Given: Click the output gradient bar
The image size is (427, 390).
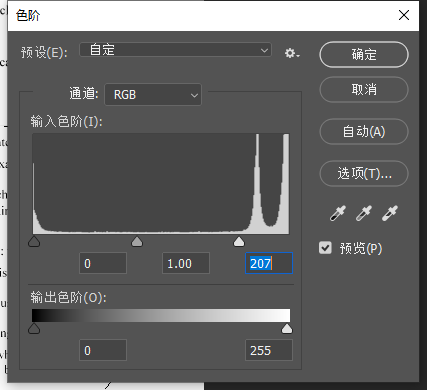Looking at the screenshot, I should coord(161,315).
